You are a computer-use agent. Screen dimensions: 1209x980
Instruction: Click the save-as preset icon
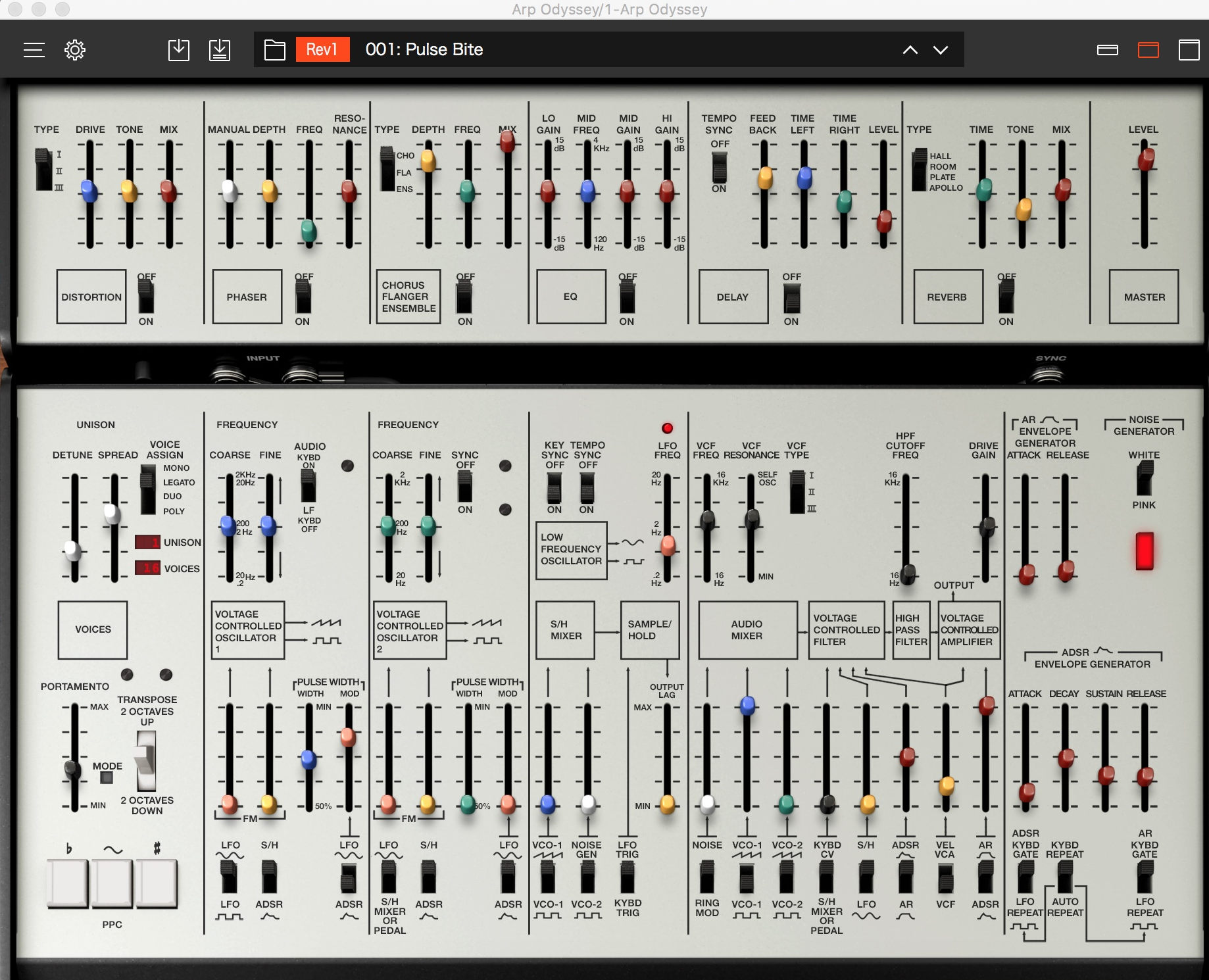click(220, 50)
